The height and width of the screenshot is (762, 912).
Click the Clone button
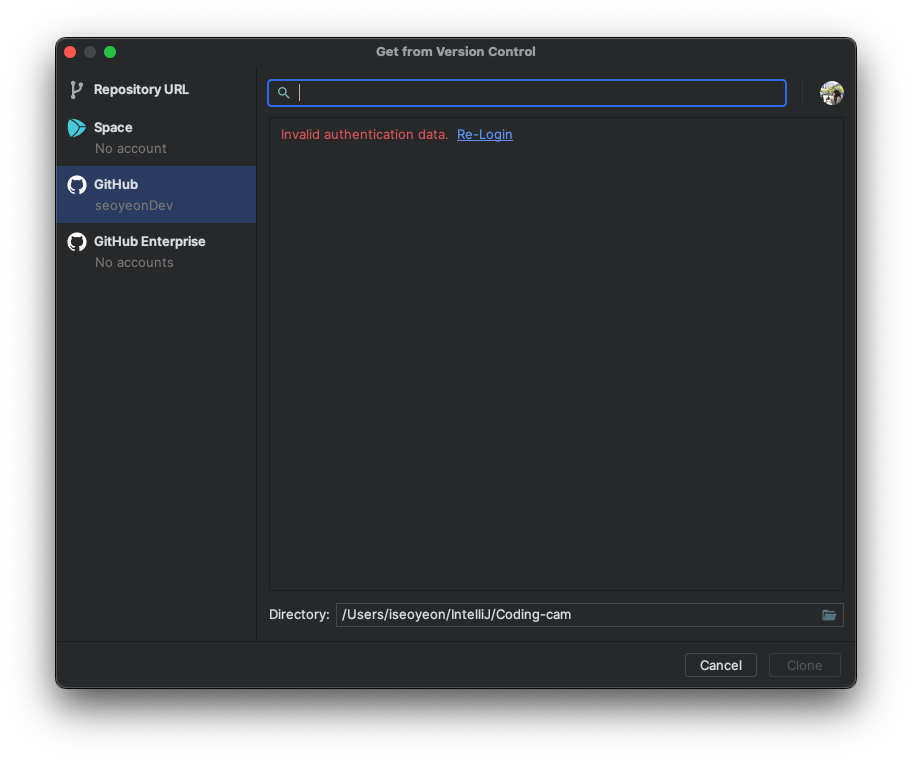pos(804,665)
